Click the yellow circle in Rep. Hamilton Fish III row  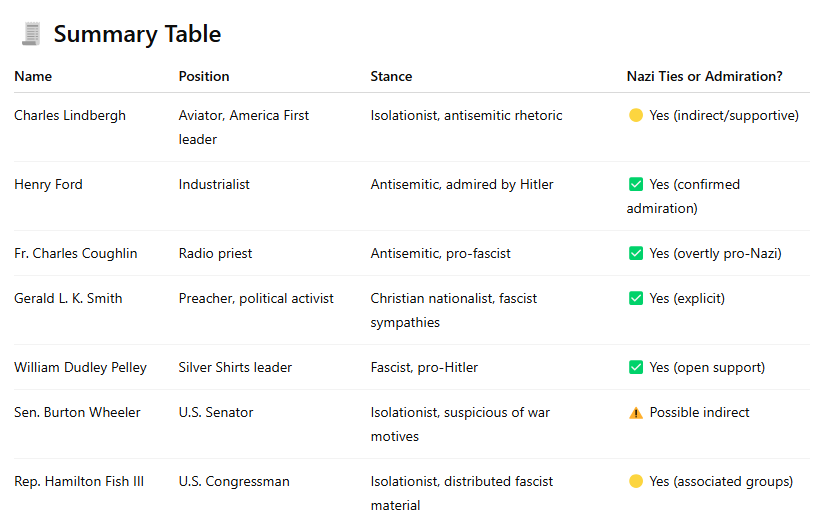coord(636,481)
